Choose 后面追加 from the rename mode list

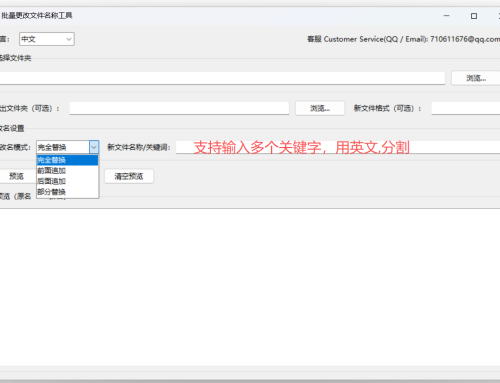[x=67, y=181]
